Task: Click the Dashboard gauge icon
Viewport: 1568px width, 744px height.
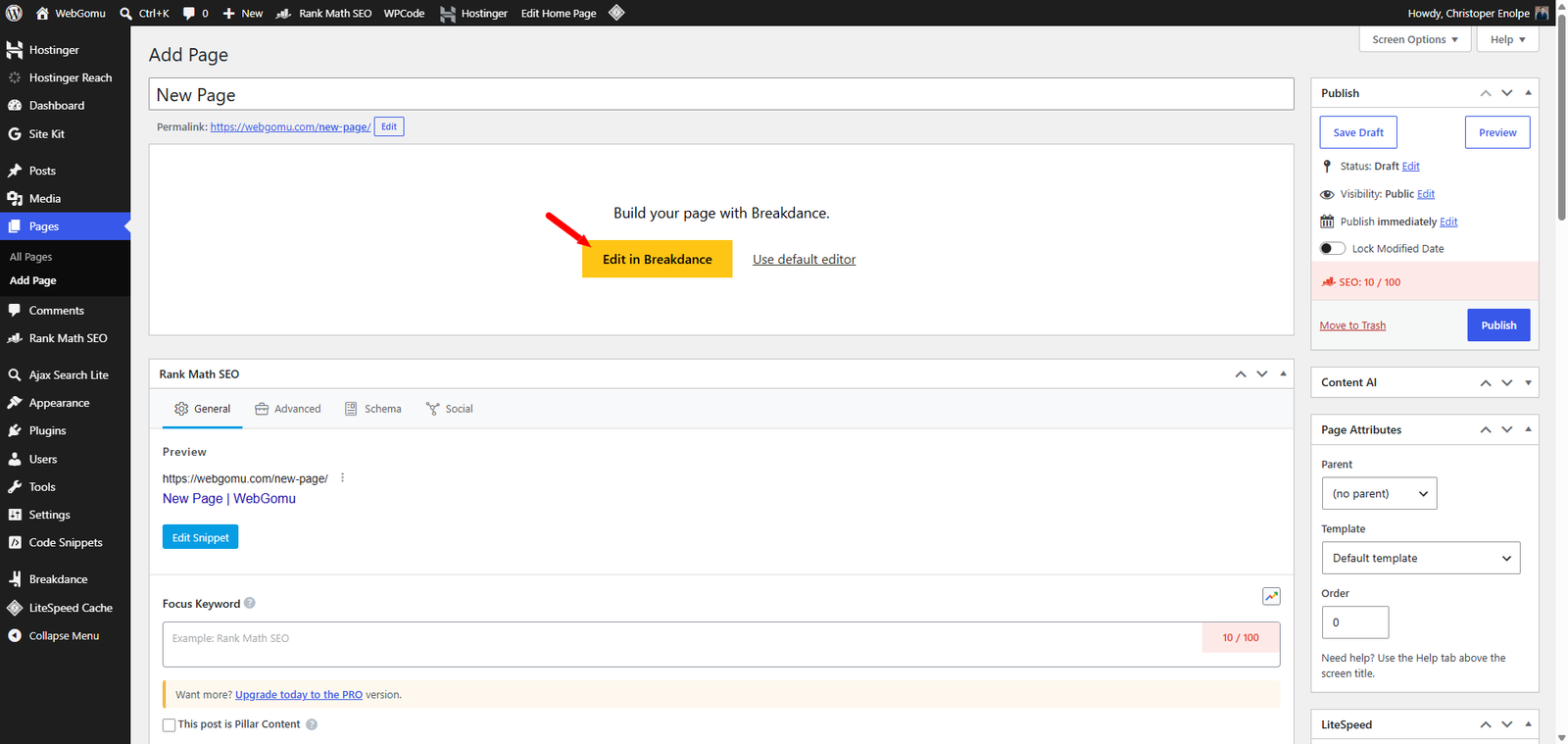Action: [x=15, y=106]
